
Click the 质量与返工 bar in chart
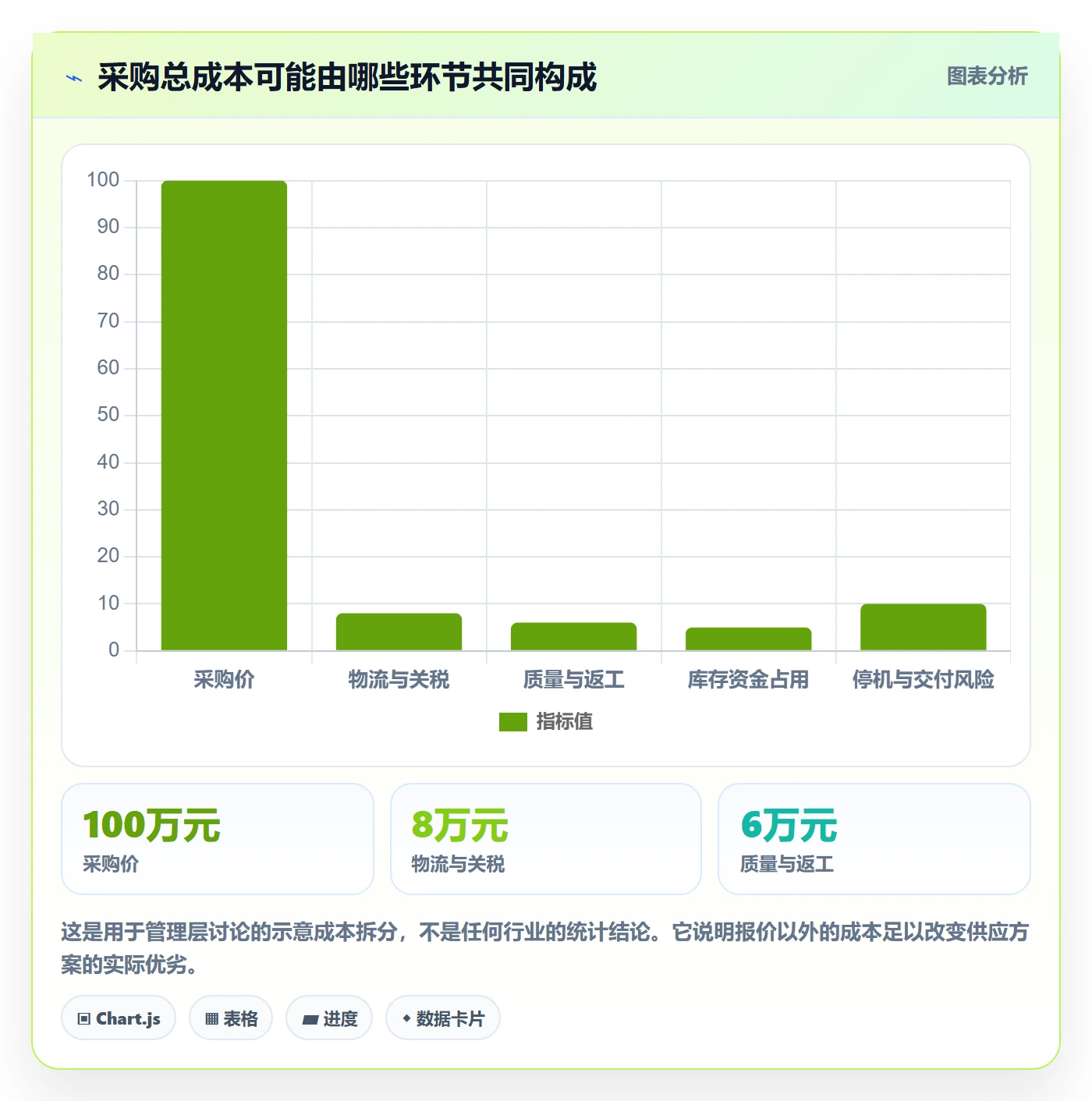point(573,636)
